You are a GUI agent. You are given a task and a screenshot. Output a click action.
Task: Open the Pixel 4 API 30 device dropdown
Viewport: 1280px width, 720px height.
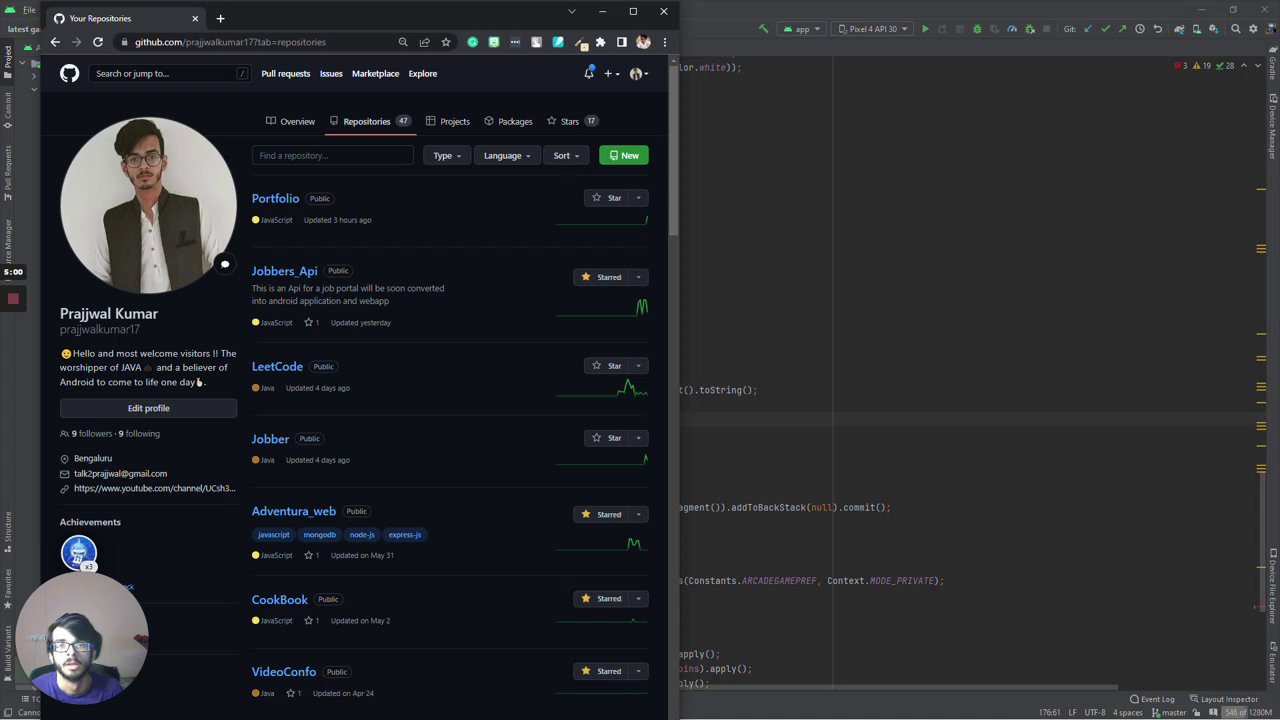[x=873, y=29]
